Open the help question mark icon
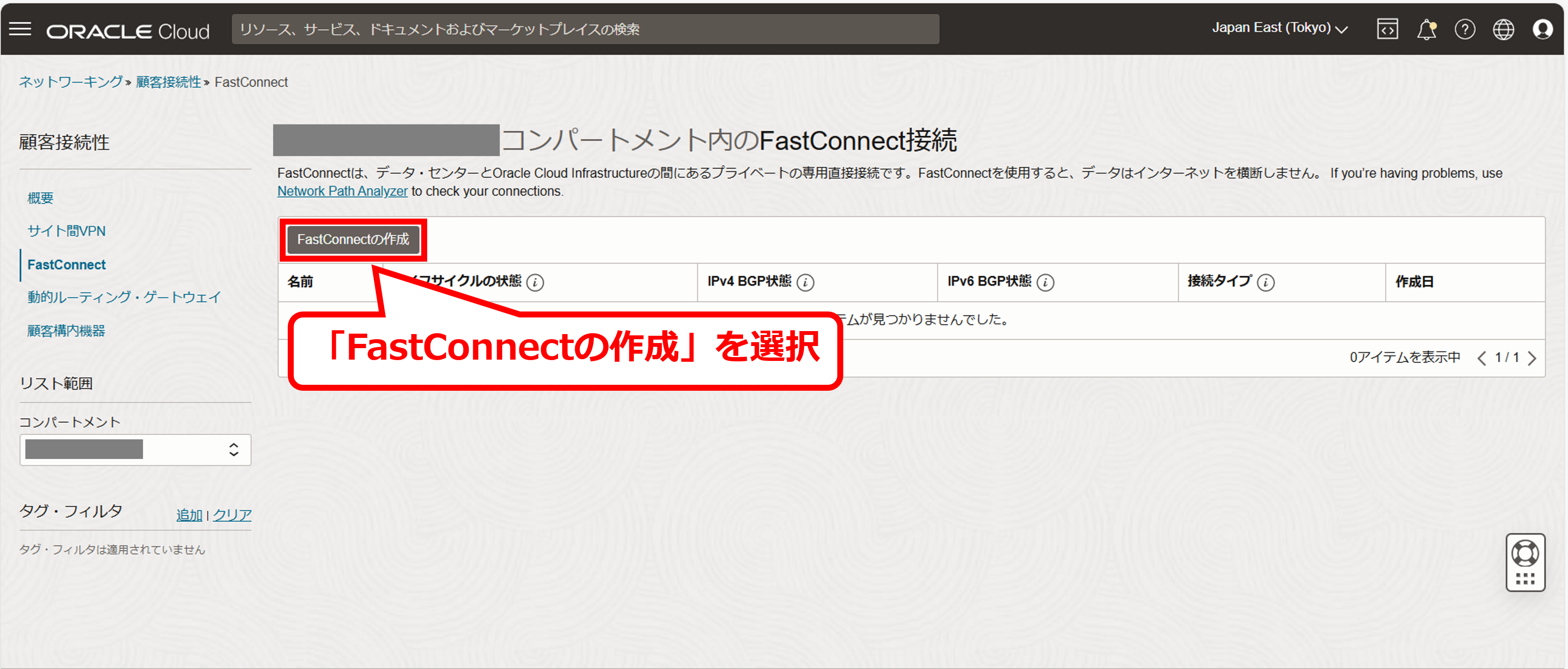1568x669 pixels. 1464,29
